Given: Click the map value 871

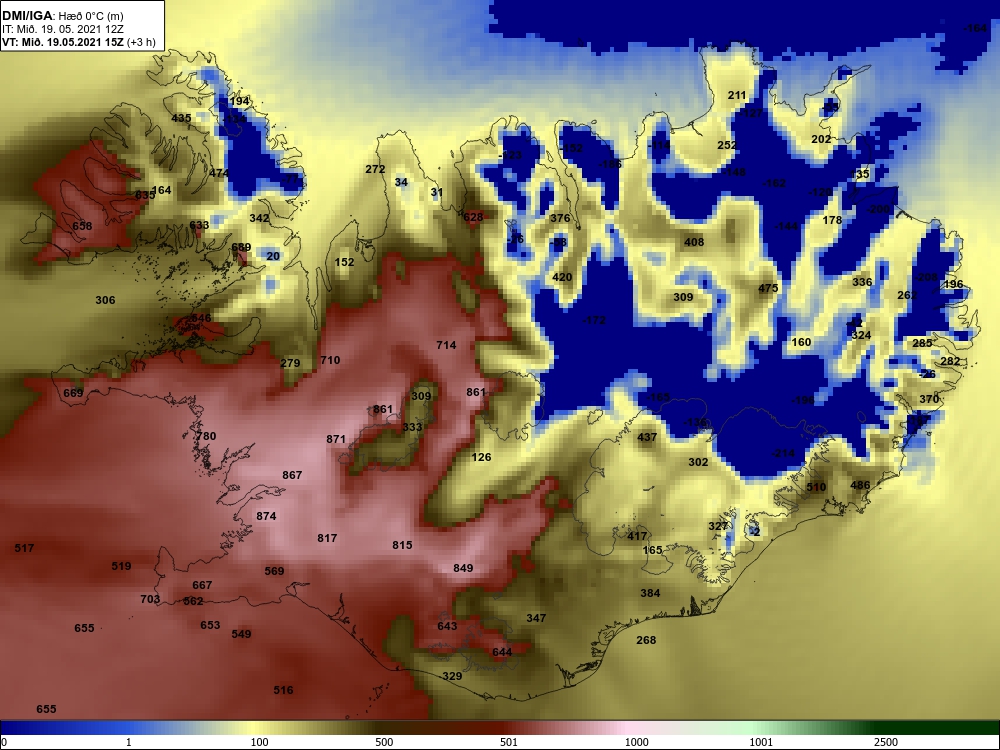Looking at the screenshot, I should pos(336,439).
